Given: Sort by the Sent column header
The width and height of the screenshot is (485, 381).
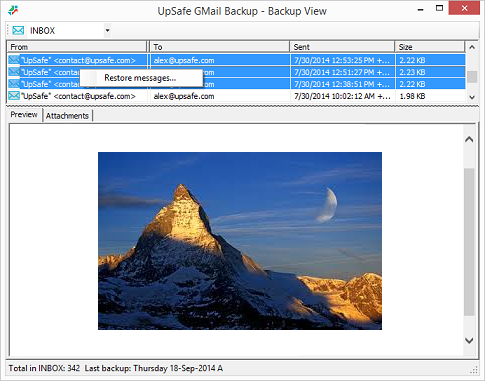Looking at the screenshot, I should (342, 47).
